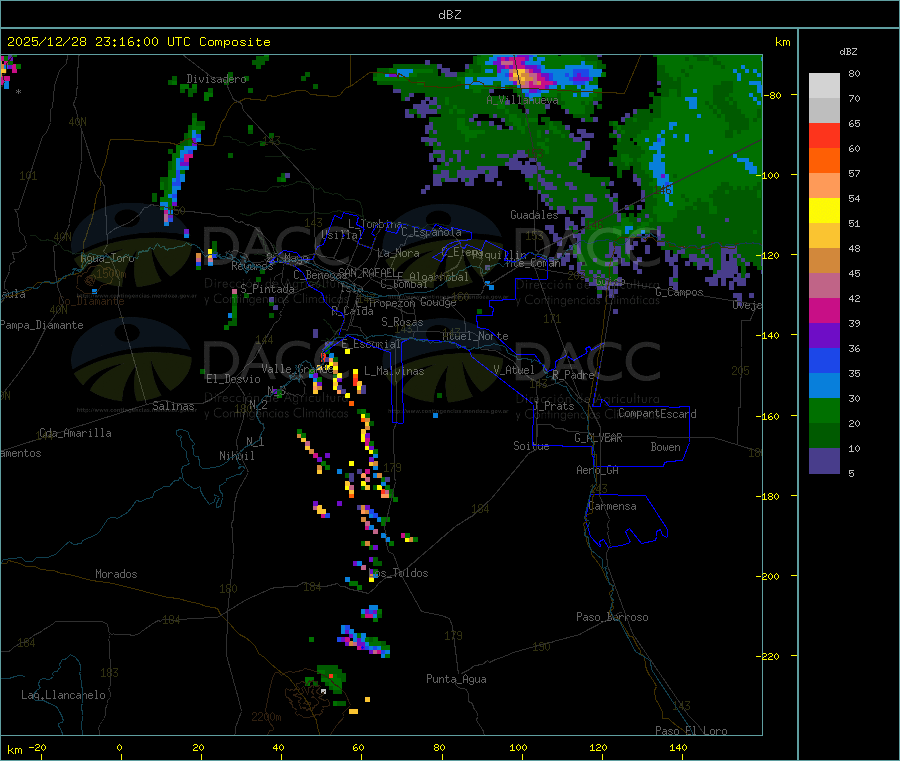Select the S_Rosas label

coord(402,322)
